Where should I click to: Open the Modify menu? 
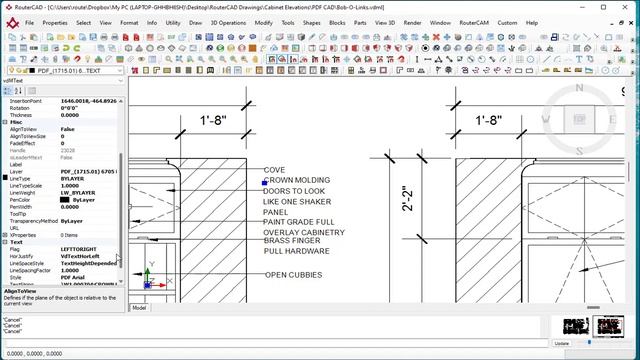tap(263, 23)
